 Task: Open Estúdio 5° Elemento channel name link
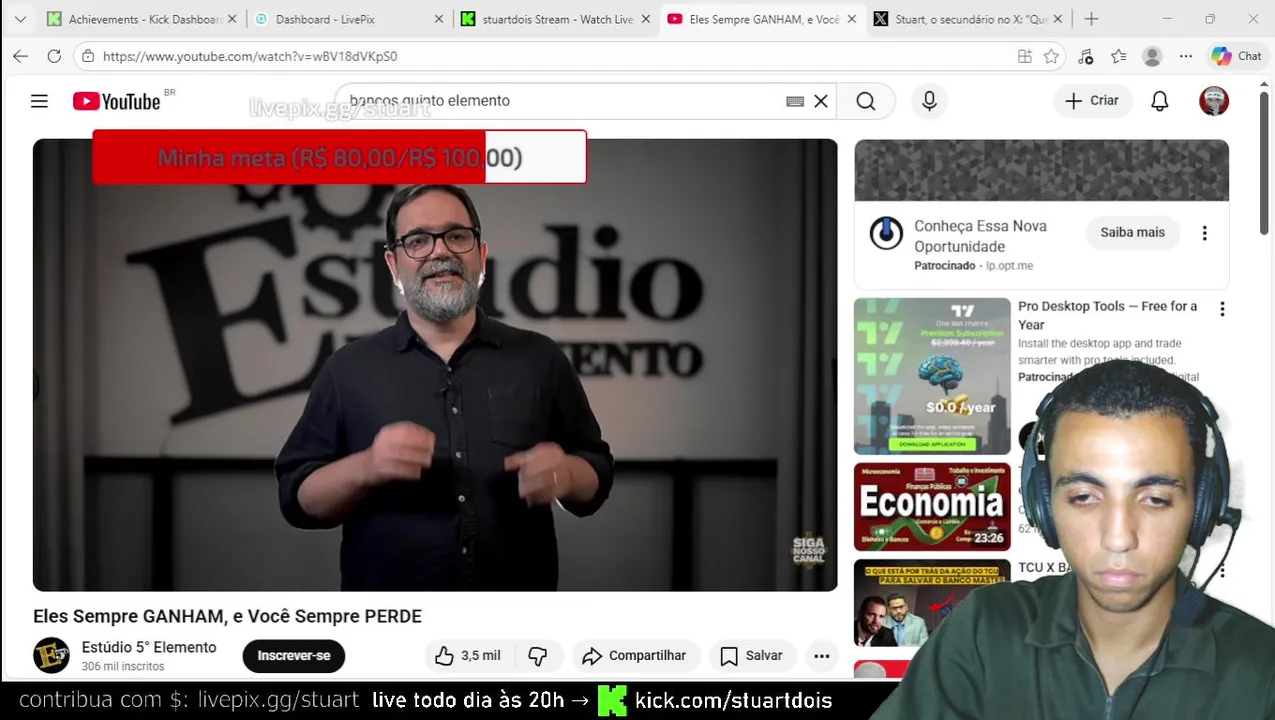coord(149,648)
